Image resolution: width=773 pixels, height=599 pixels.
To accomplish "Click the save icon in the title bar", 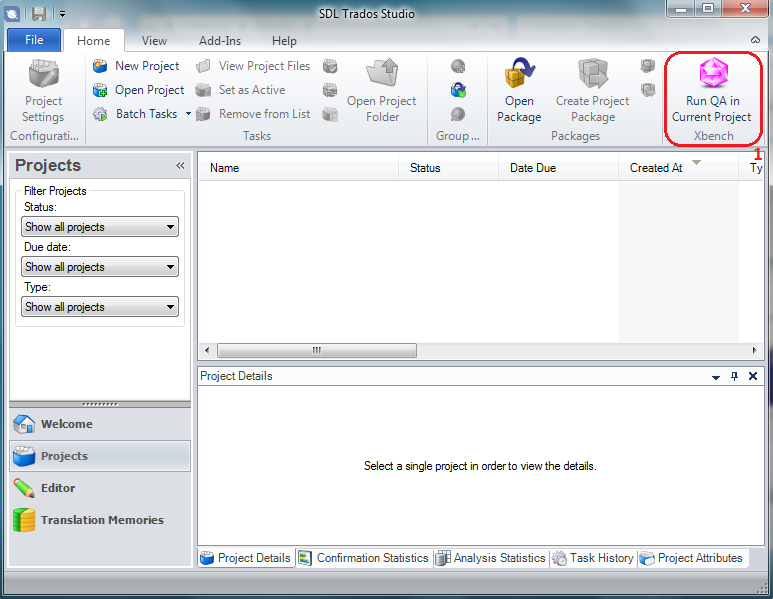I will 39,14.
